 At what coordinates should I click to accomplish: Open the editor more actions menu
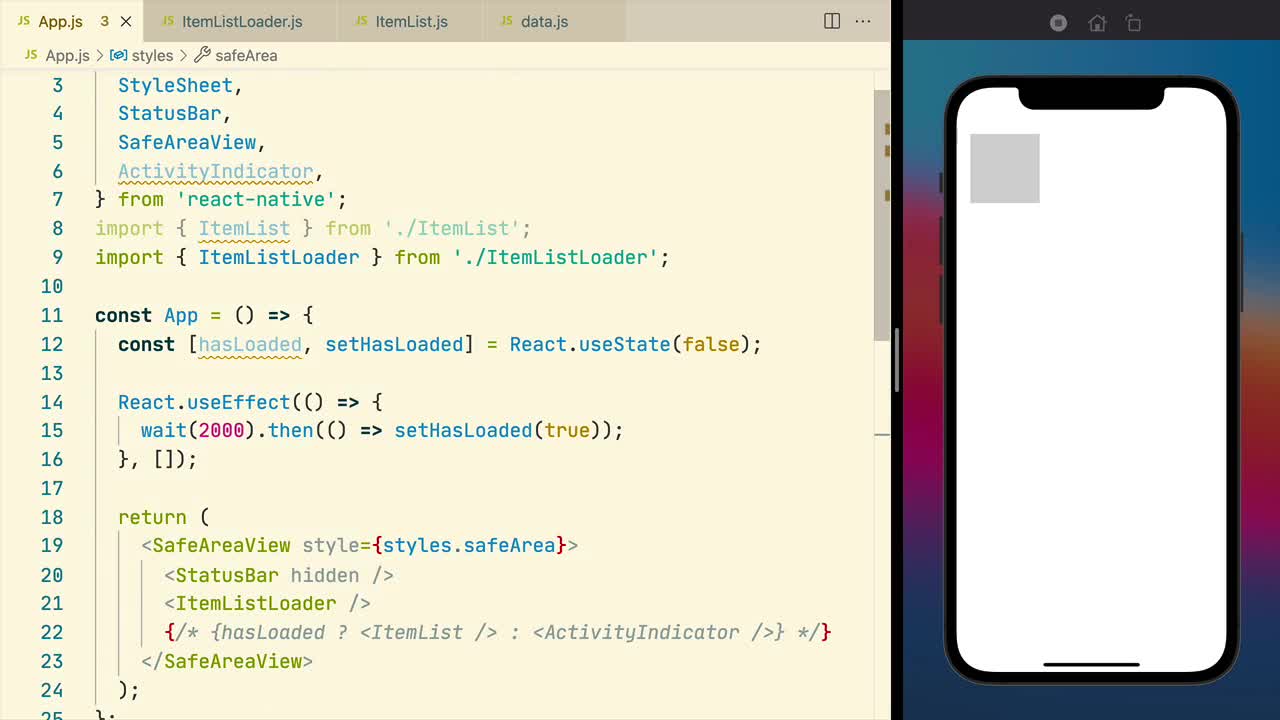tap(863, 21)
